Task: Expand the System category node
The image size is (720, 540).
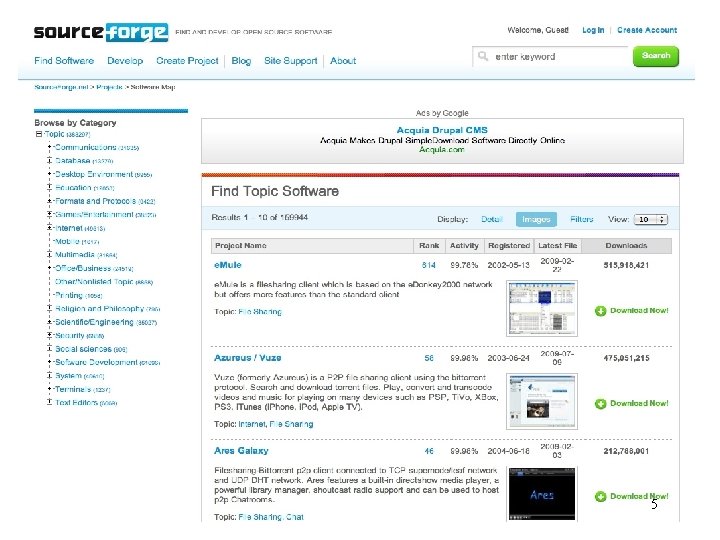Action: click(x=49, y=376)
